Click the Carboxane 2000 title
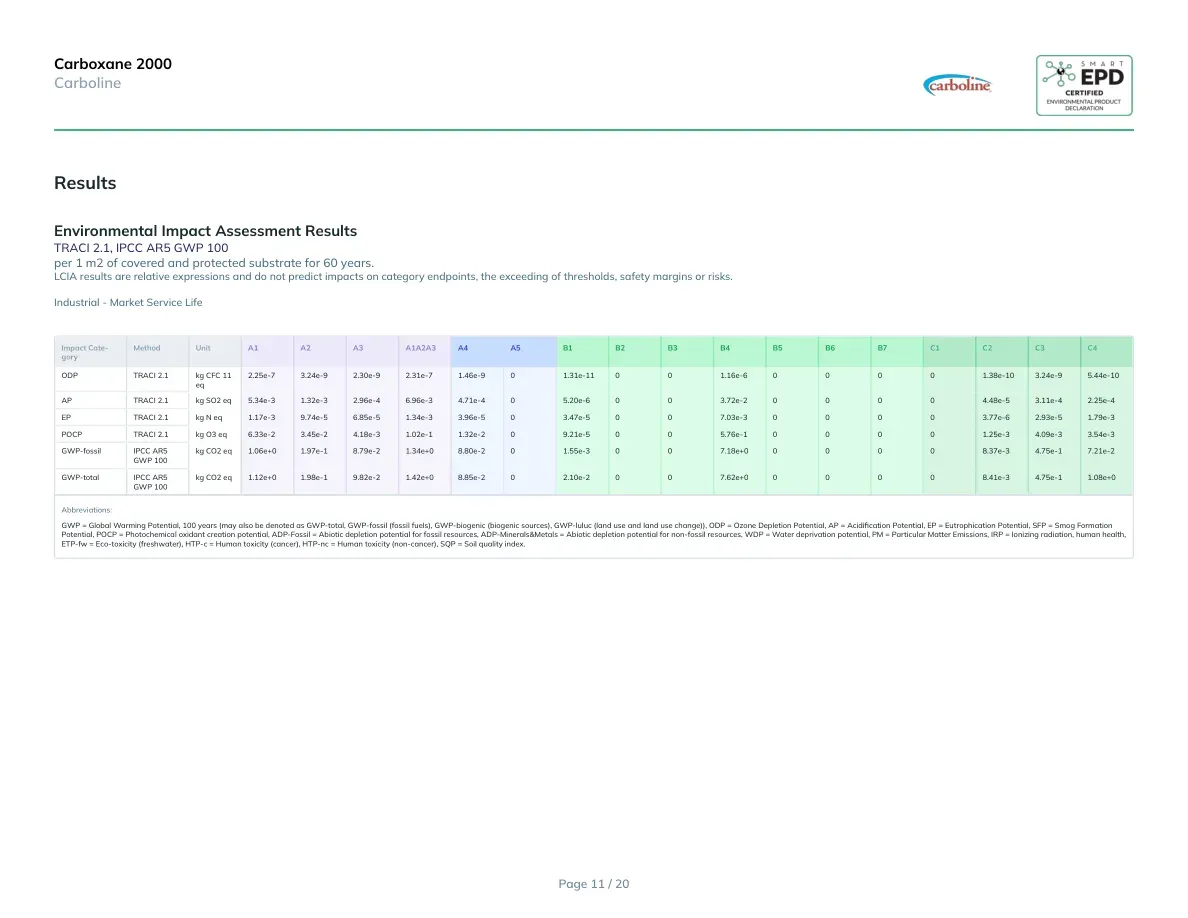1188x918 pixels. pos(113,64)
